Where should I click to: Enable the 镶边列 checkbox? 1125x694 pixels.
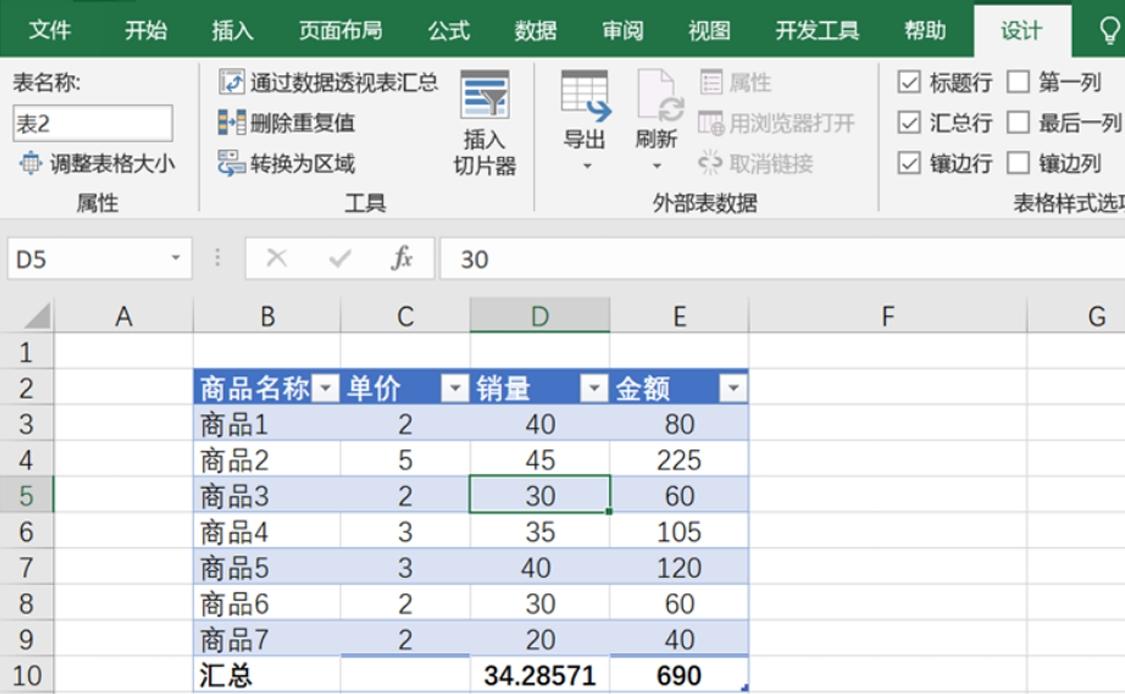pyautogui.click(x=1018, y=163)
